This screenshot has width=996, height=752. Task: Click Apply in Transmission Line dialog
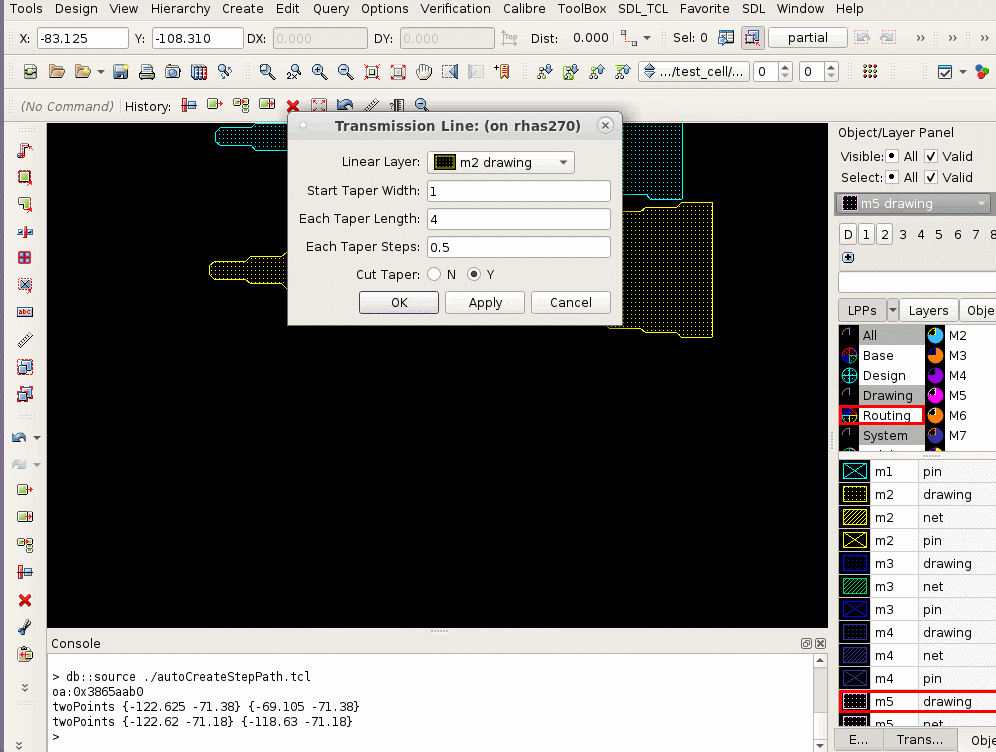485,302
